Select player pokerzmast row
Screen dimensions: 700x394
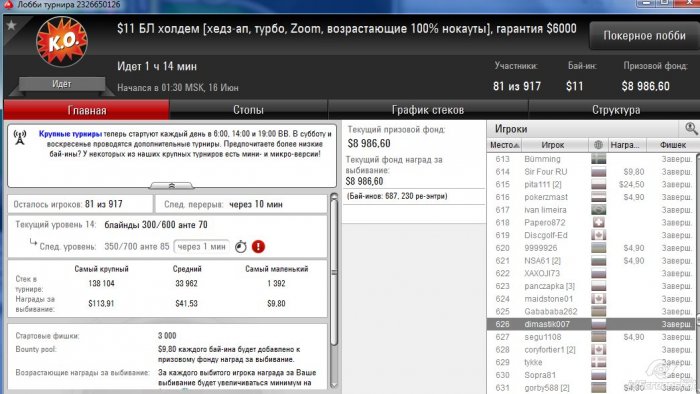592,197
